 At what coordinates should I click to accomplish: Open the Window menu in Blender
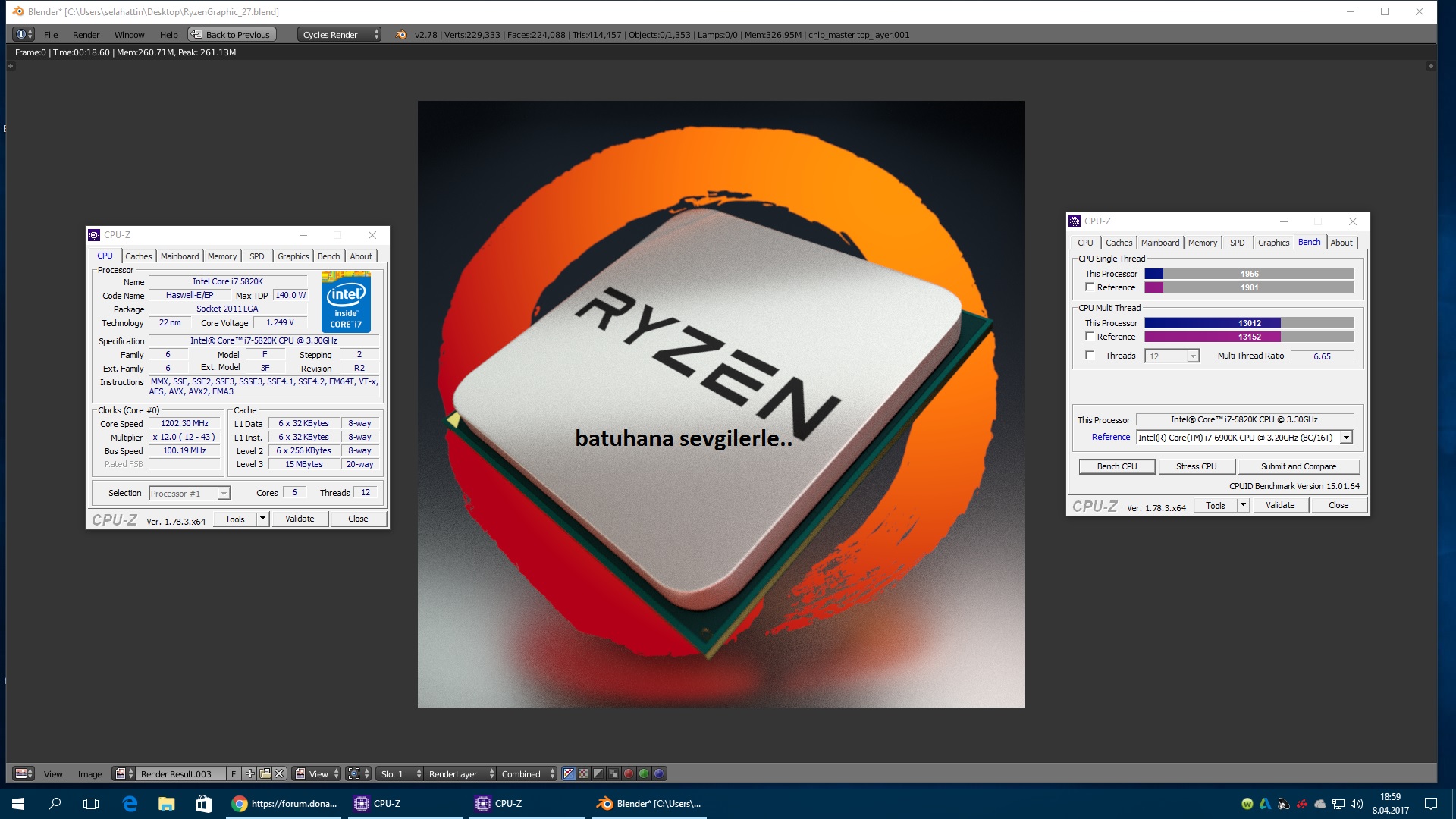tap(129, 34)
